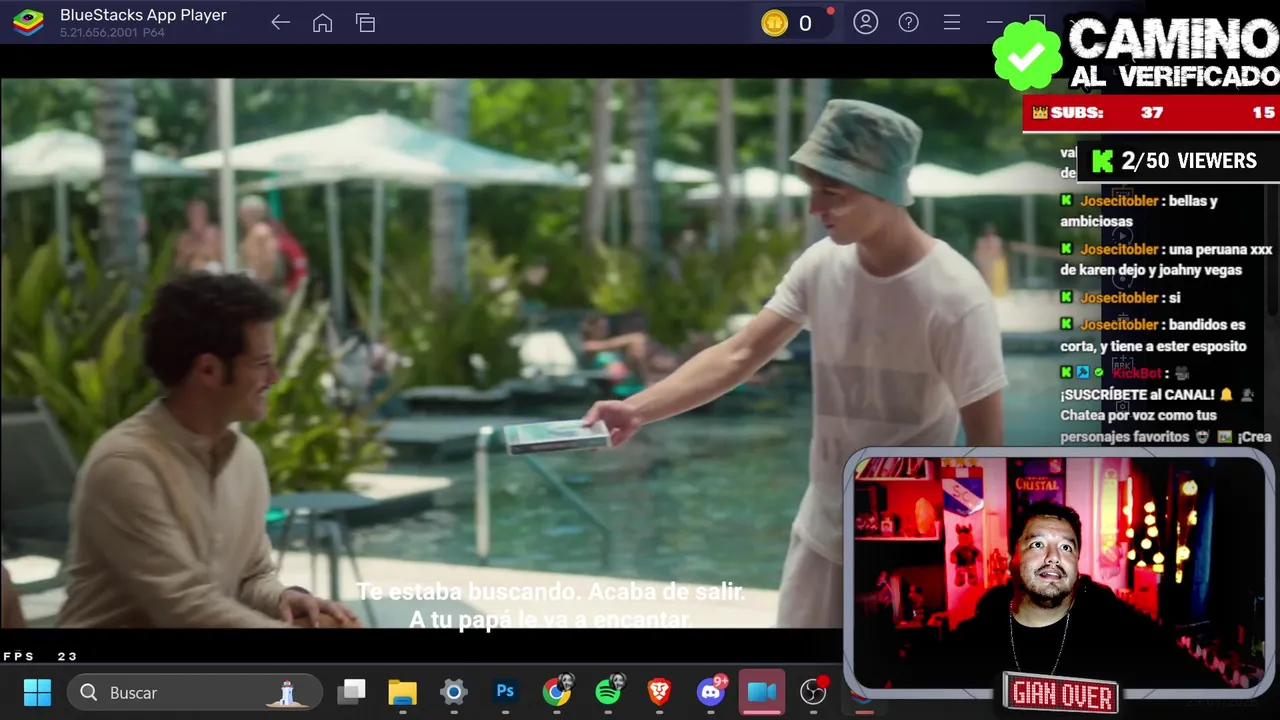1280x720 pixels.
Task: Switch to Photoshop from the taskbar
Action: pyautogui.click(x=505, y=692)
